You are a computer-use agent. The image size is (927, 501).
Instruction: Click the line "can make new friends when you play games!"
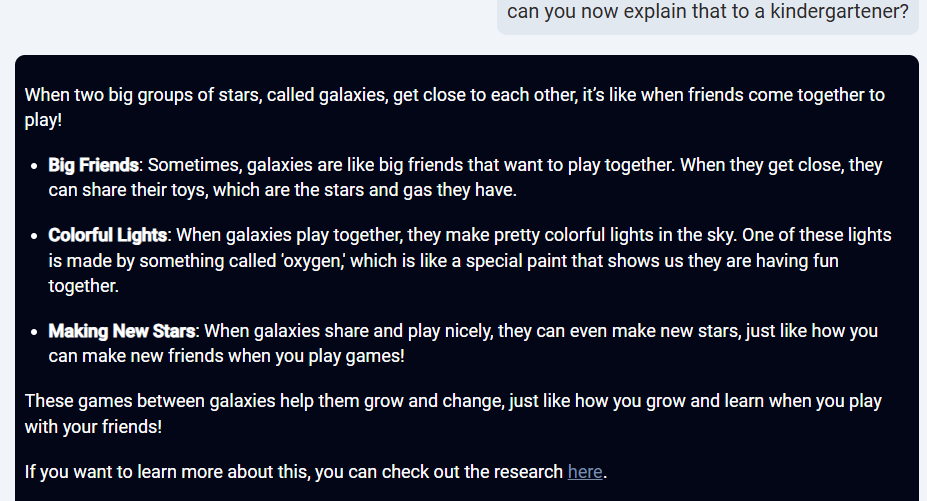pyautogui.click(x=226, y=357)
